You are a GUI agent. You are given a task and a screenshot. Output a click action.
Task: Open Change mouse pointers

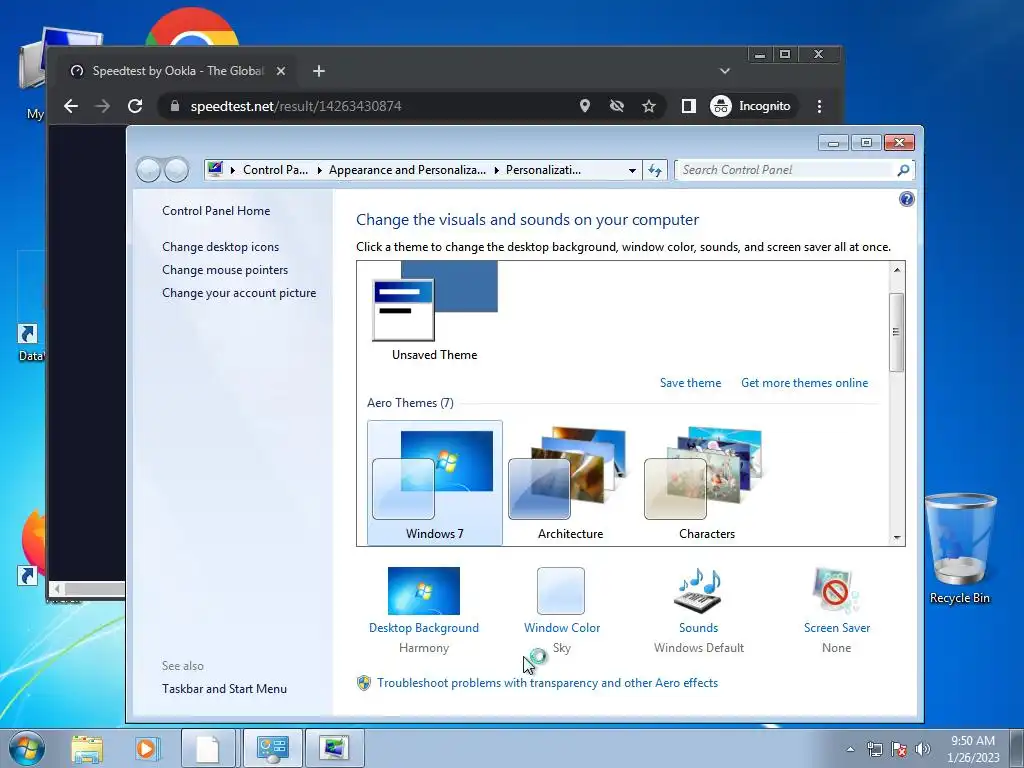[x=225, y=270]
